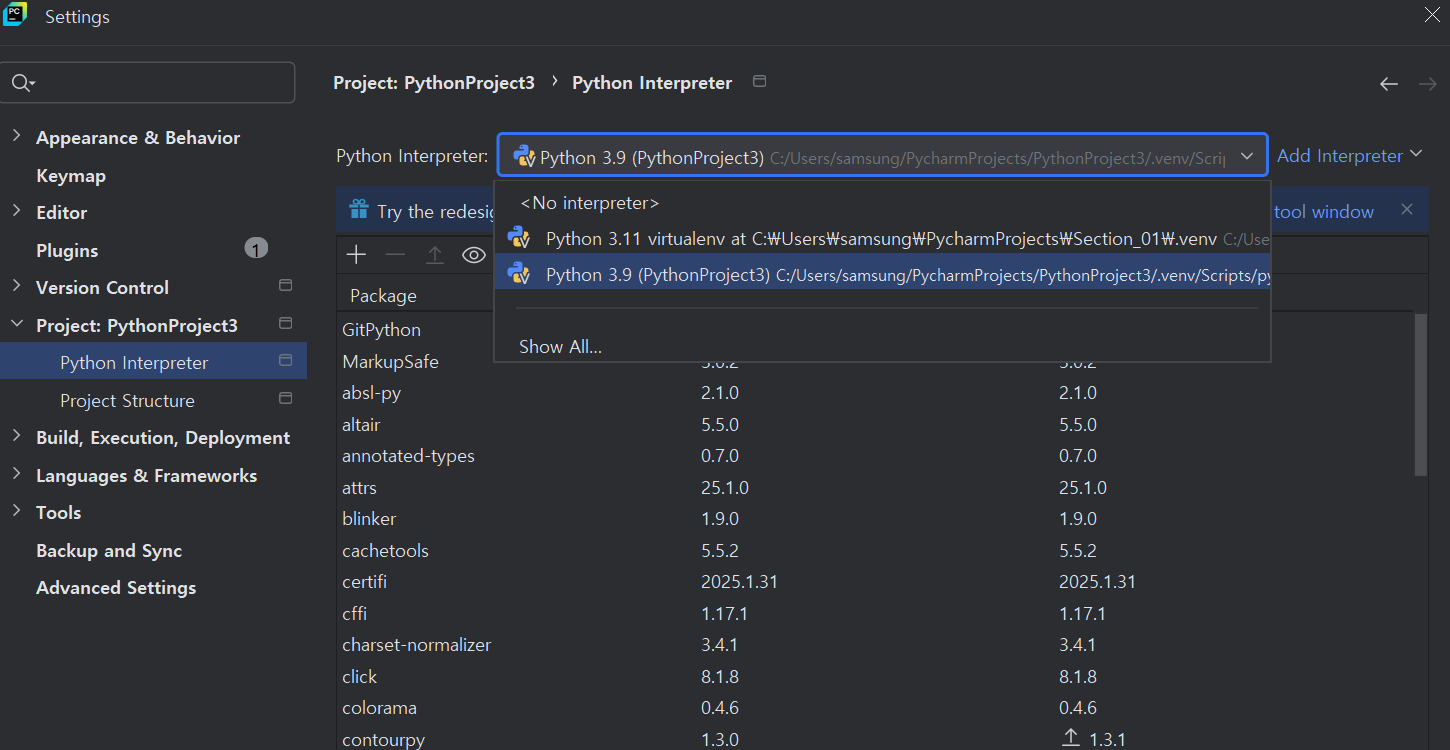Image resolution: width=1450 pixels, height=750 pixels.
Task: Click project icon beside Project Structure sidebar item
Action: 285,399
